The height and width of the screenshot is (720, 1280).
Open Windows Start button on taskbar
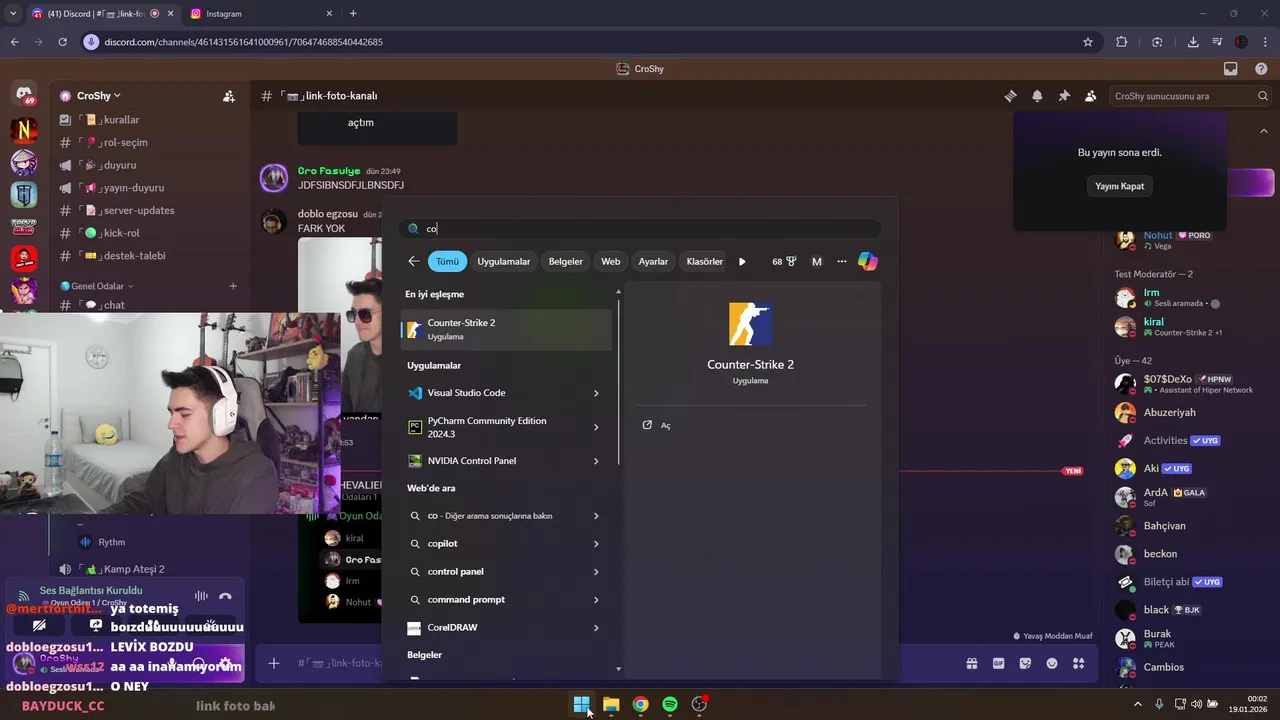click(581, 704)
